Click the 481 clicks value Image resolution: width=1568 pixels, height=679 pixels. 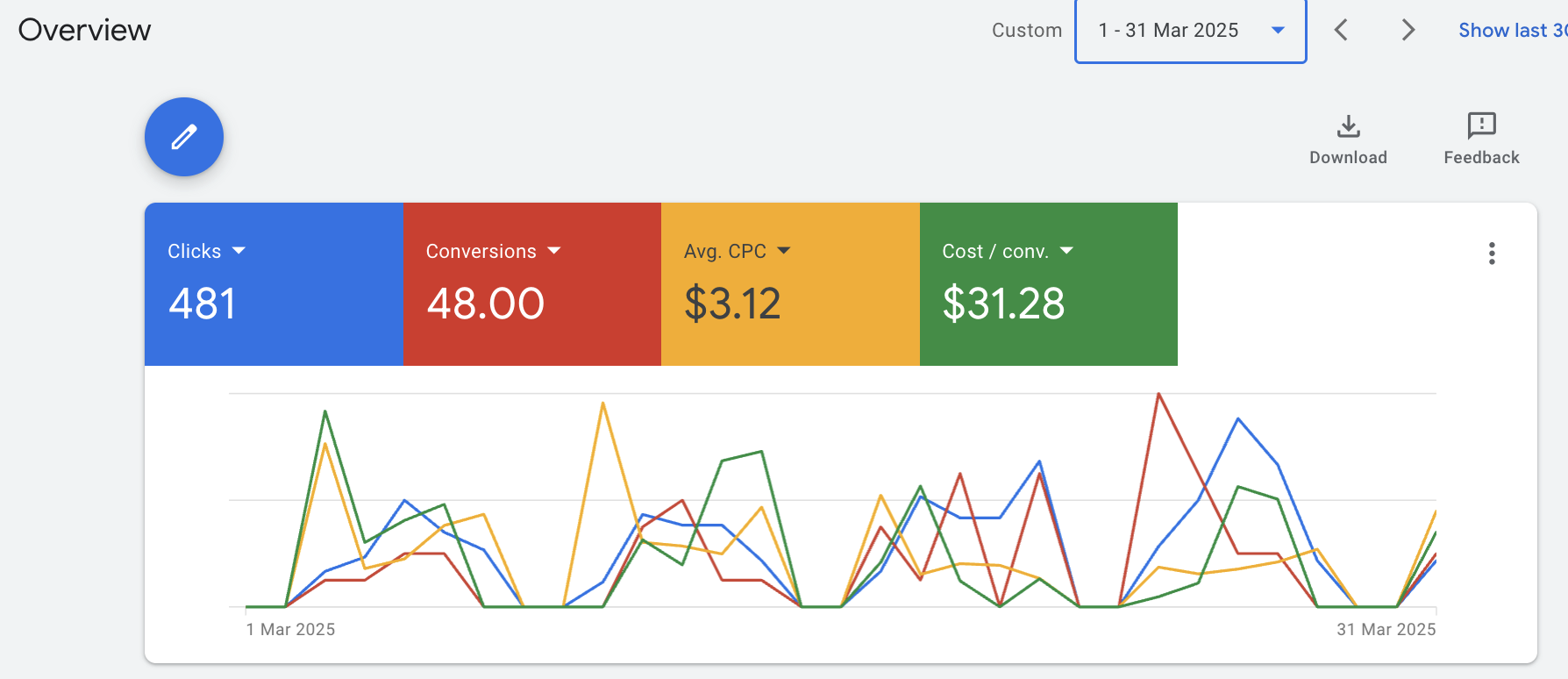coord(203,304)
